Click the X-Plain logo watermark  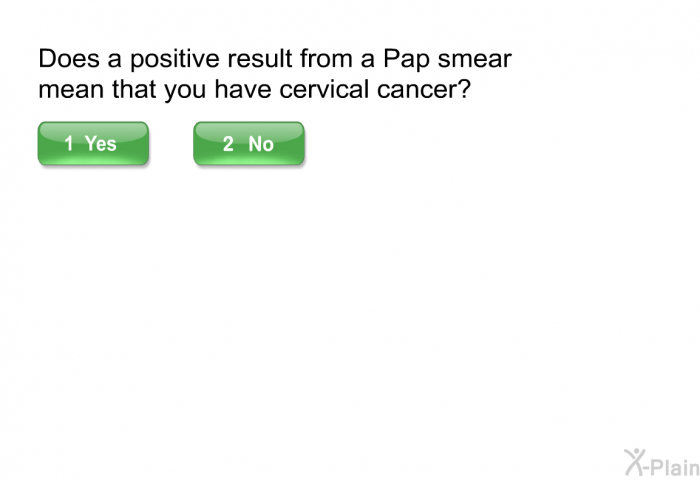pos(659,461)
